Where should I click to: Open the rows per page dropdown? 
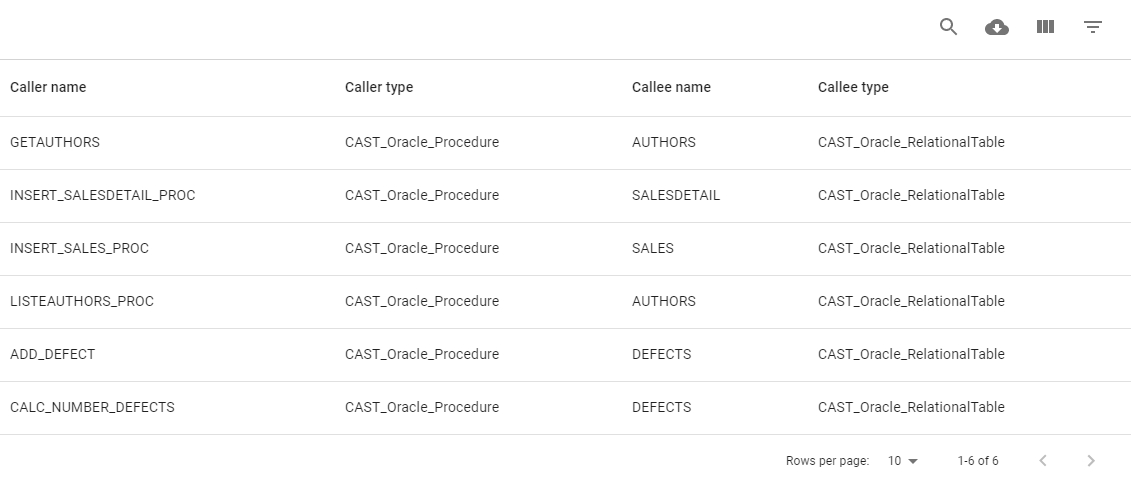tap(902, 461)
